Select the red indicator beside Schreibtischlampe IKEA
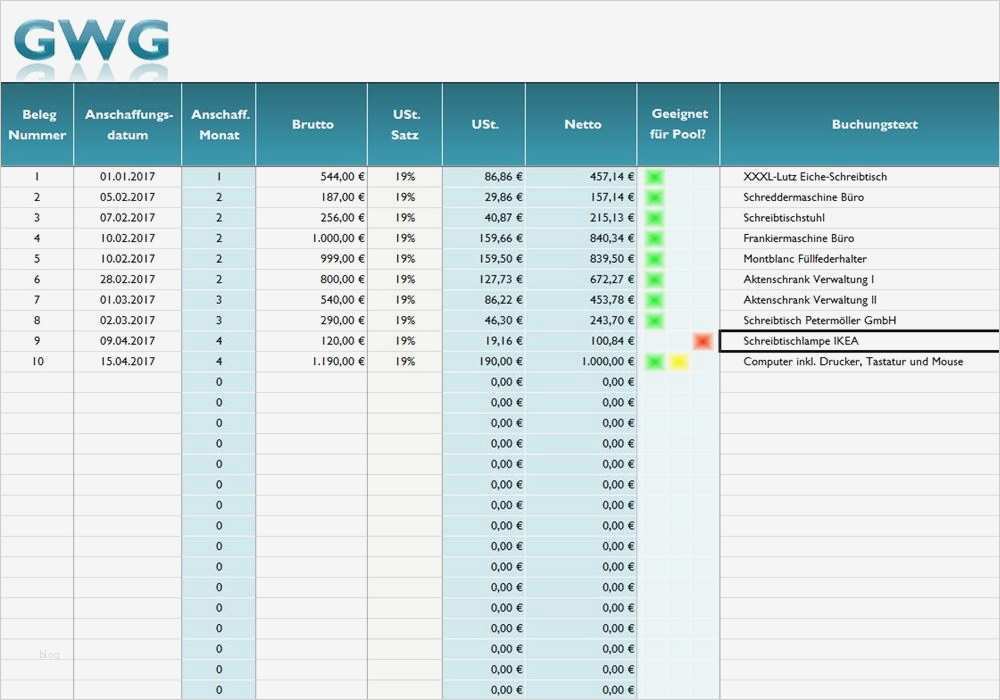 702,341
